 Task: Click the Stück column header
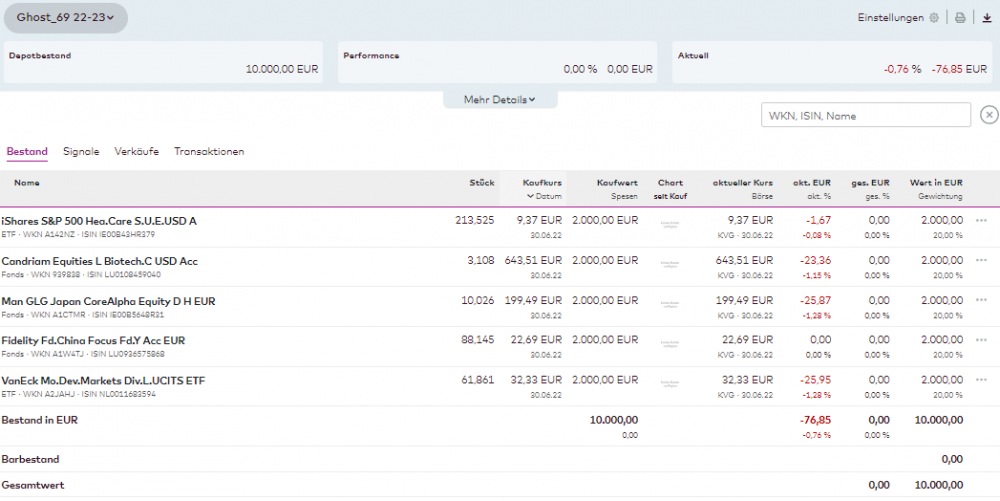482,183
